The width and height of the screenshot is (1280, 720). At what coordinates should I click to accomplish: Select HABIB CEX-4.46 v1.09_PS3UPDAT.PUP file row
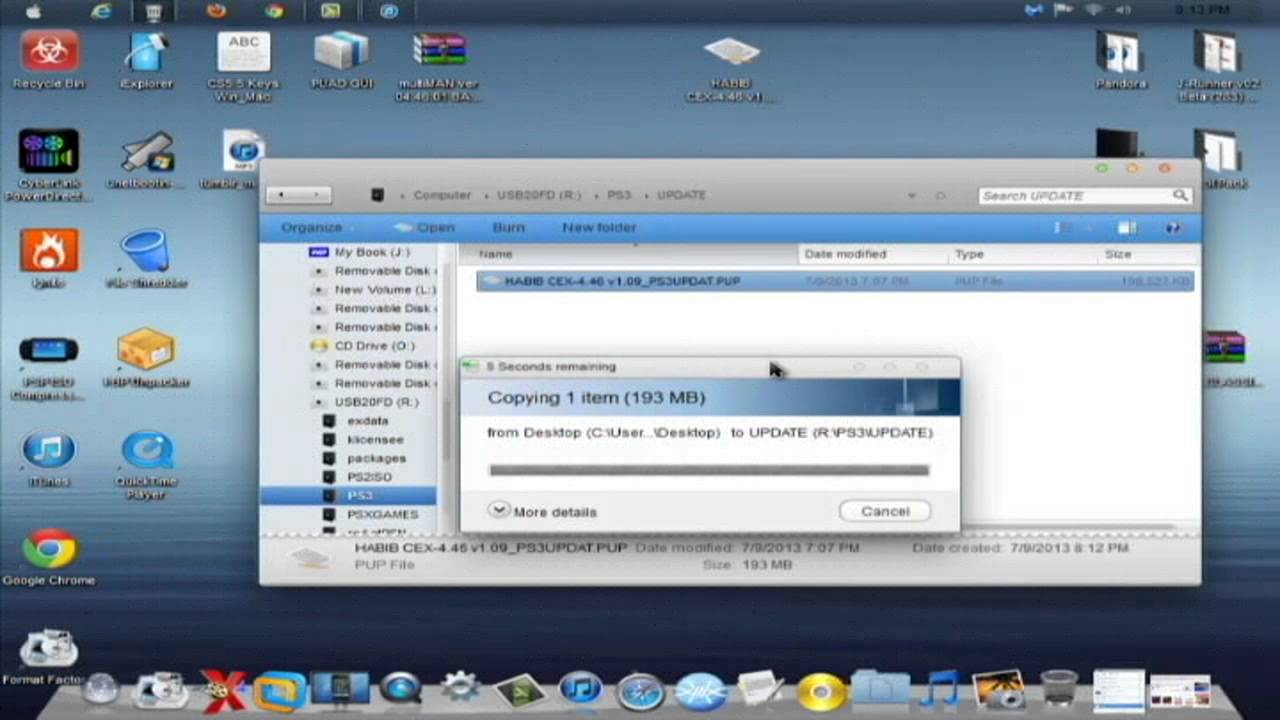tap(835, 282)
